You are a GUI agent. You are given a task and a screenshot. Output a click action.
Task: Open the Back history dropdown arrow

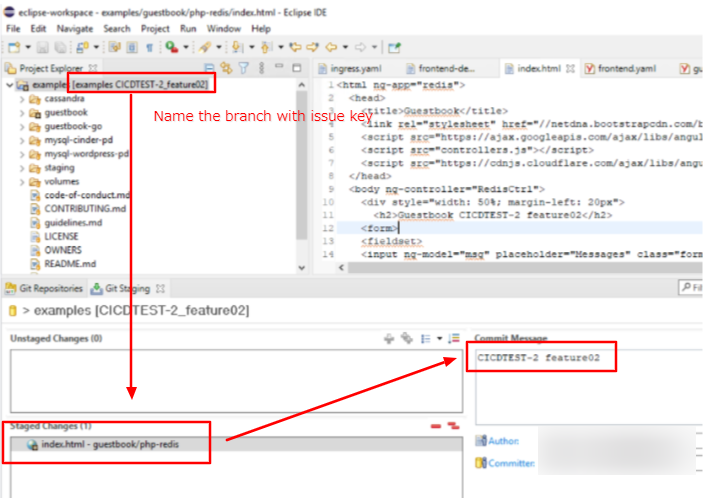[x=345, y=47]
